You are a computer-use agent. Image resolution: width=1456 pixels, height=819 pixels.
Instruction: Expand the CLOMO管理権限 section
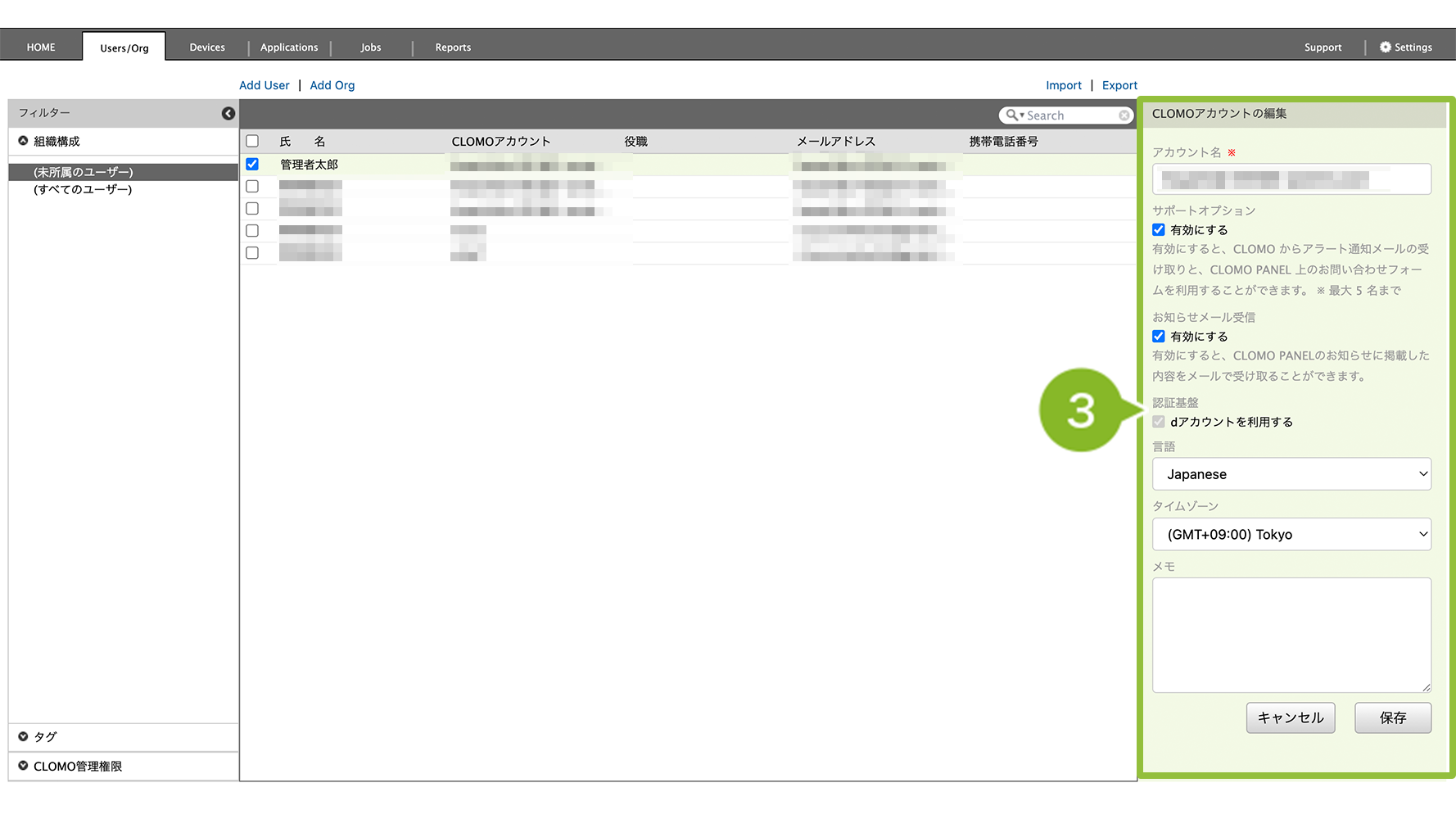(23, 766)
